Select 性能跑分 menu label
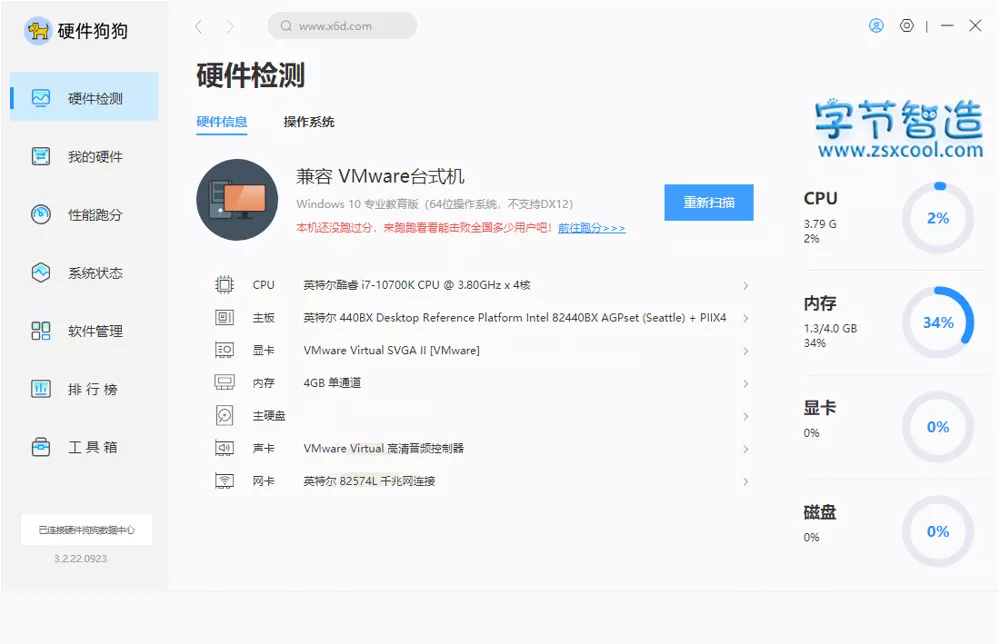Image resolution: width=1000 pixels, height=644 pixels. [95, 215]
